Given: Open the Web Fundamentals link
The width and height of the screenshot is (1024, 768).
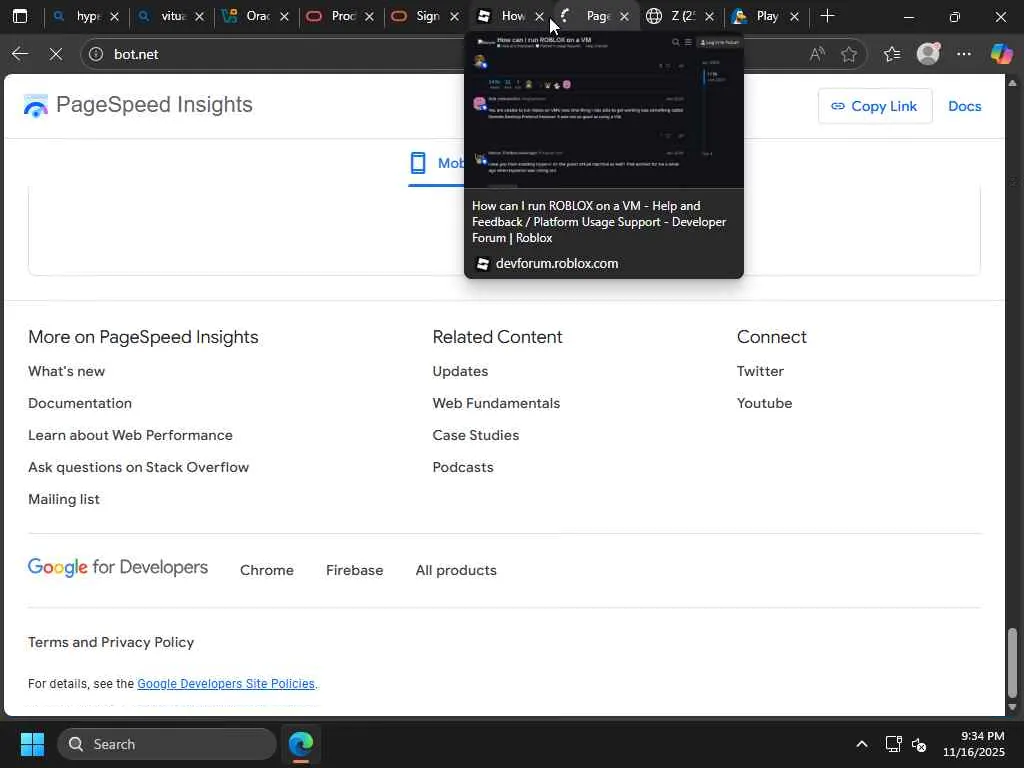Looking at the screenshot, I should [496, 403].
